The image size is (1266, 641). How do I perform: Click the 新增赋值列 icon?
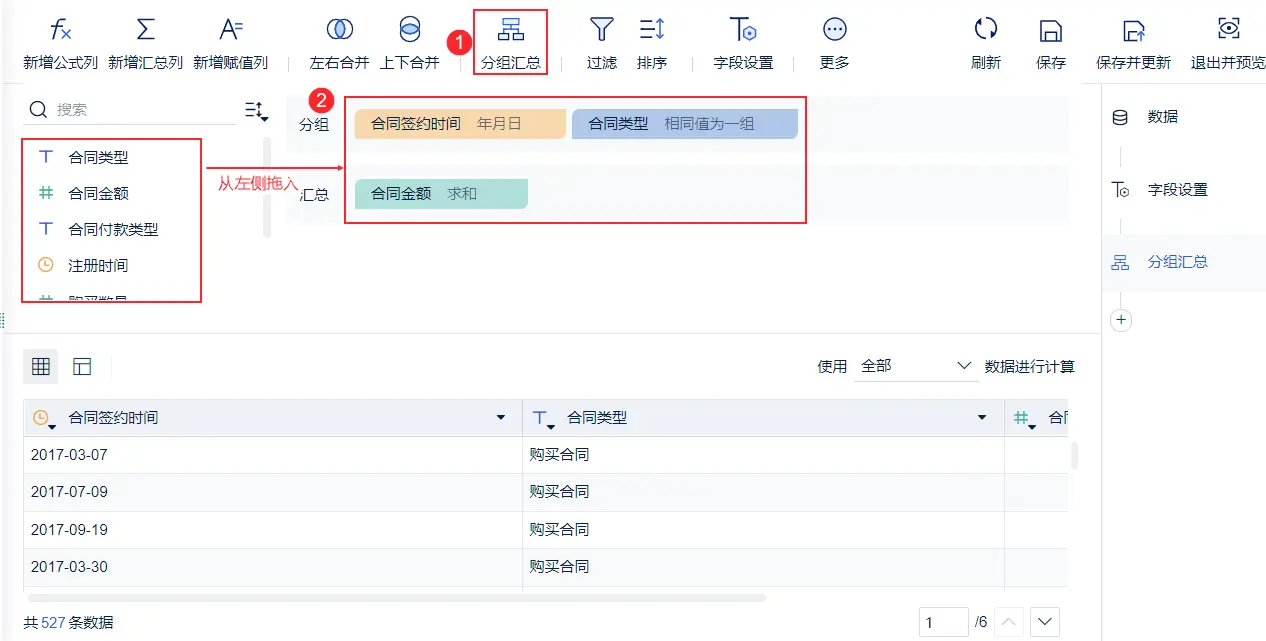pos(231,29)
